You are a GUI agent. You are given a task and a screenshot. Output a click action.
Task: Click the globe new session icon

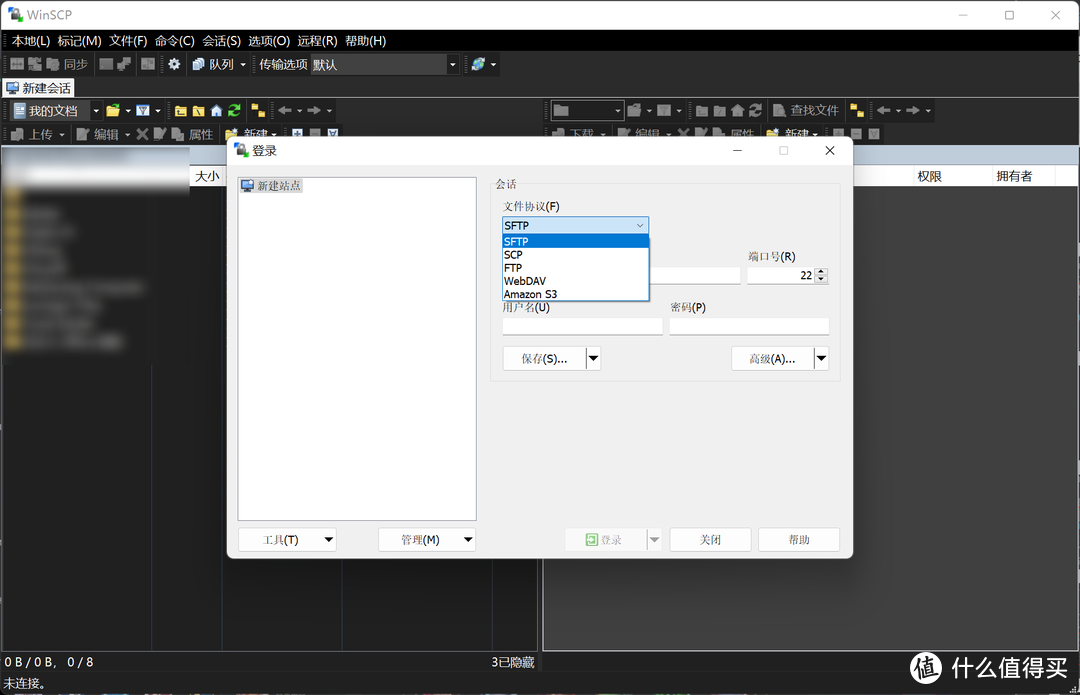click(x=478, y=64)
